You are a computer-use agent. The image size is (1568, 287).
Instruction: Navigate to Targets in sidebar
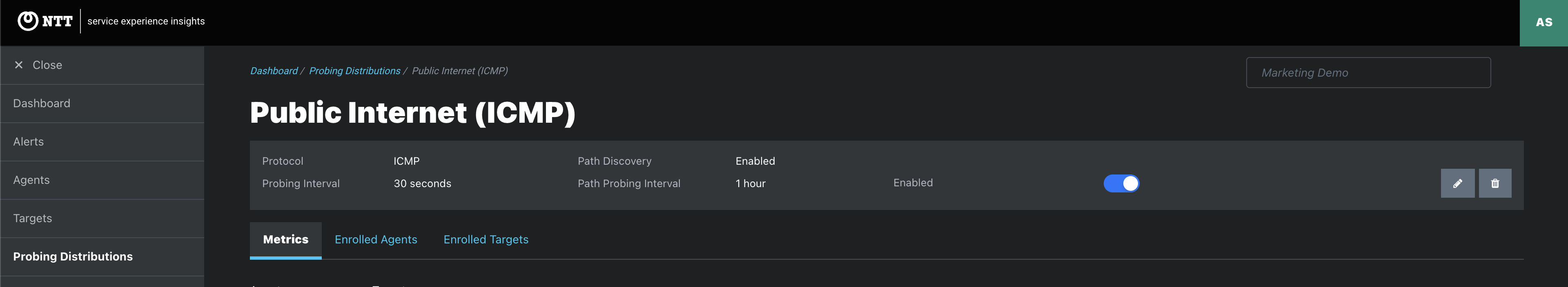pos(33,218)
